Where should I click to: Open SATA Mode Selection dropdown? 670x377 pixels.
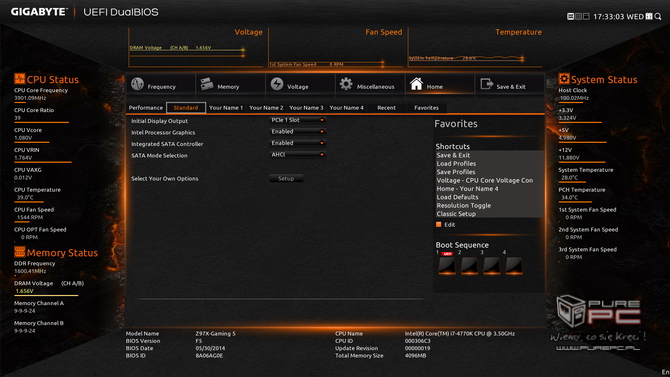tap(298, 155)
